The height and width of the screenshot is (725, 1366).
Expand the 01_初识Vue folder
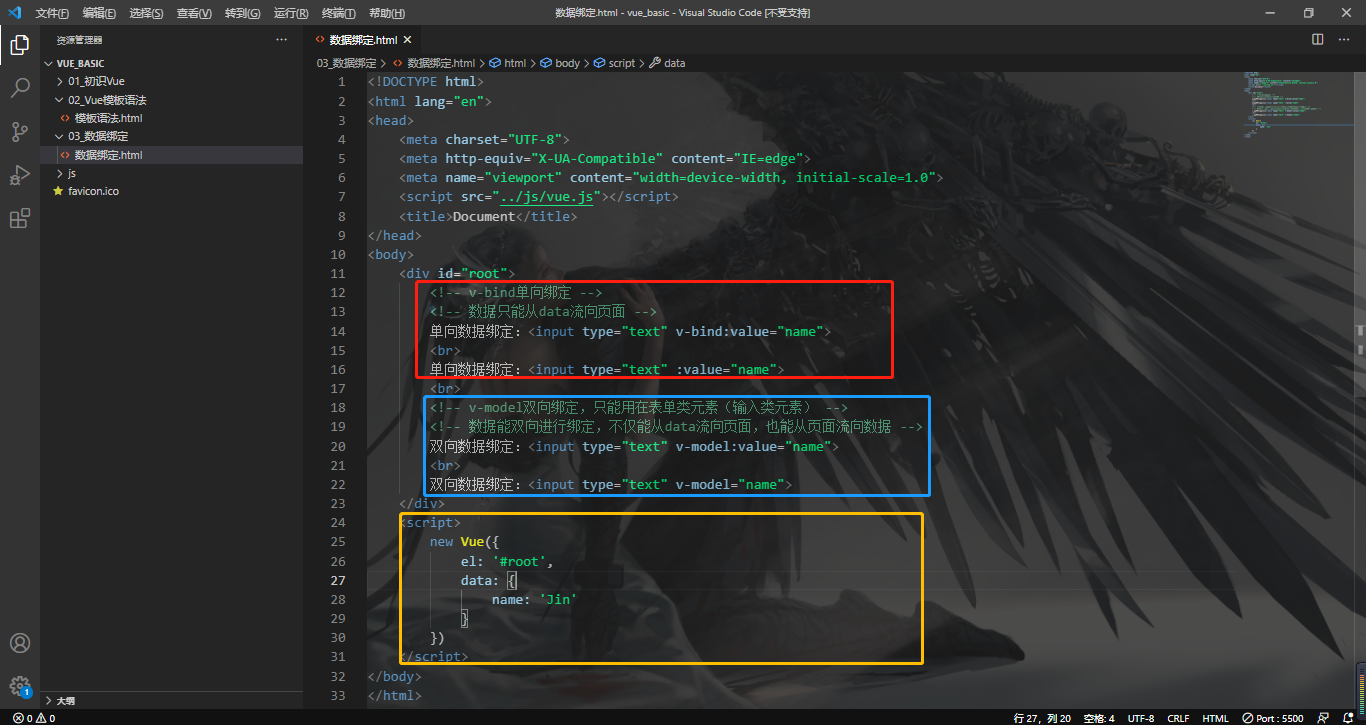(60, 81)
